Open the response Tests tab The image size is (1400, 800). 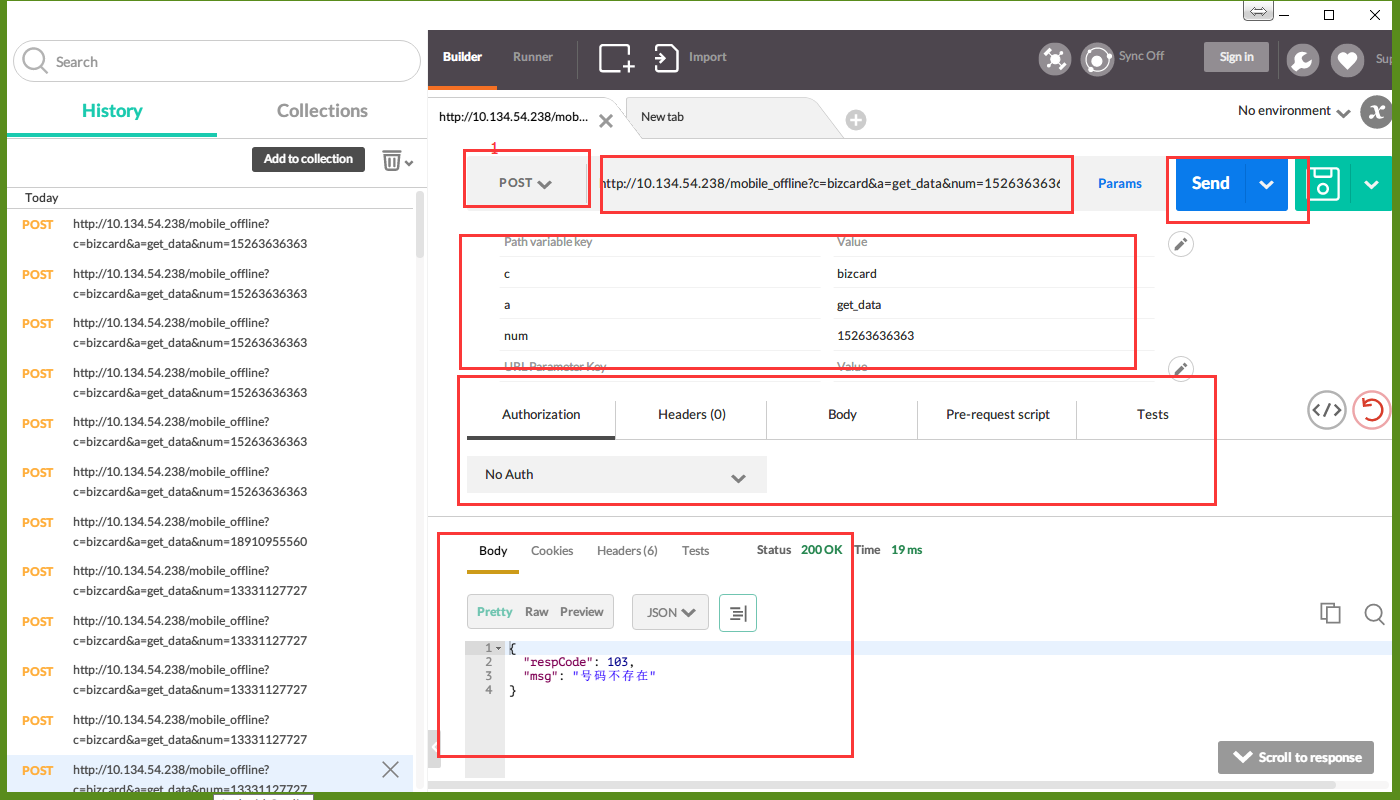(x=695, y=551)
